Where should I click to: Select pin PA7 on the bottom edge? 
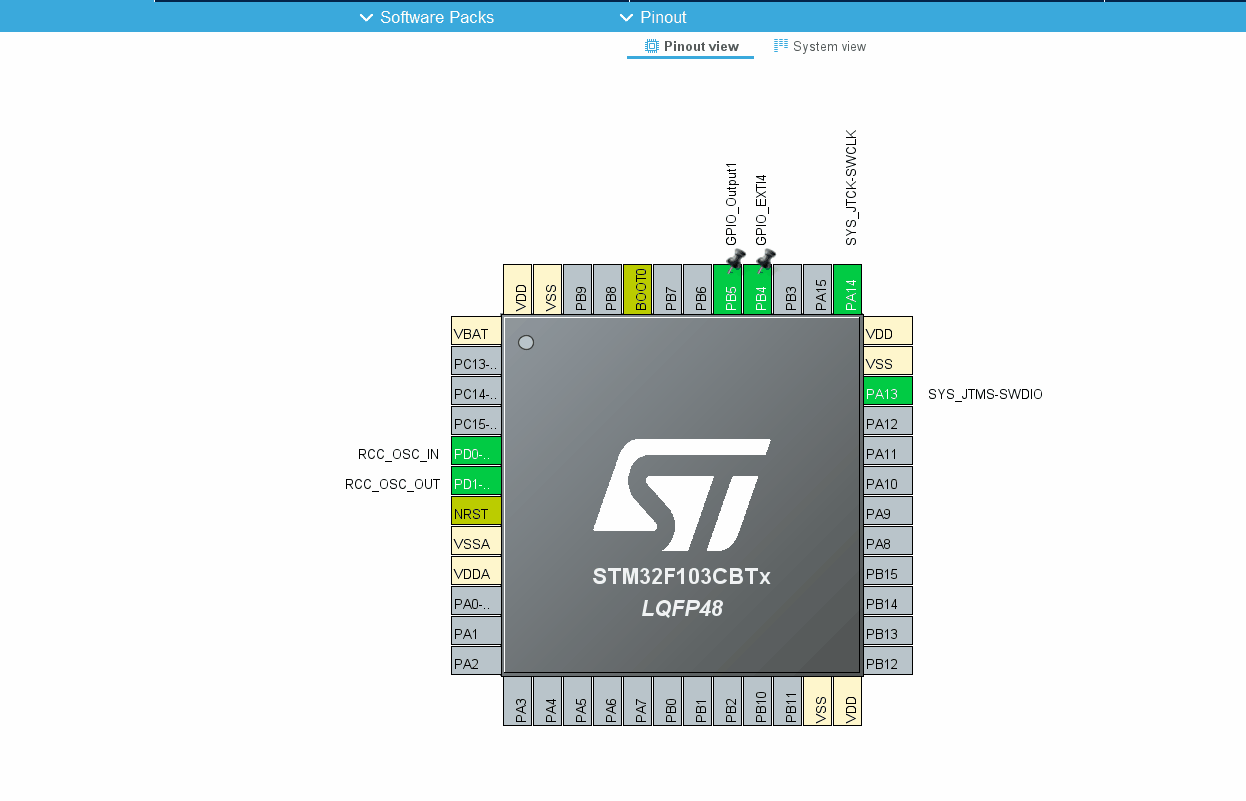pyautogui.click(x=638, y=701)
